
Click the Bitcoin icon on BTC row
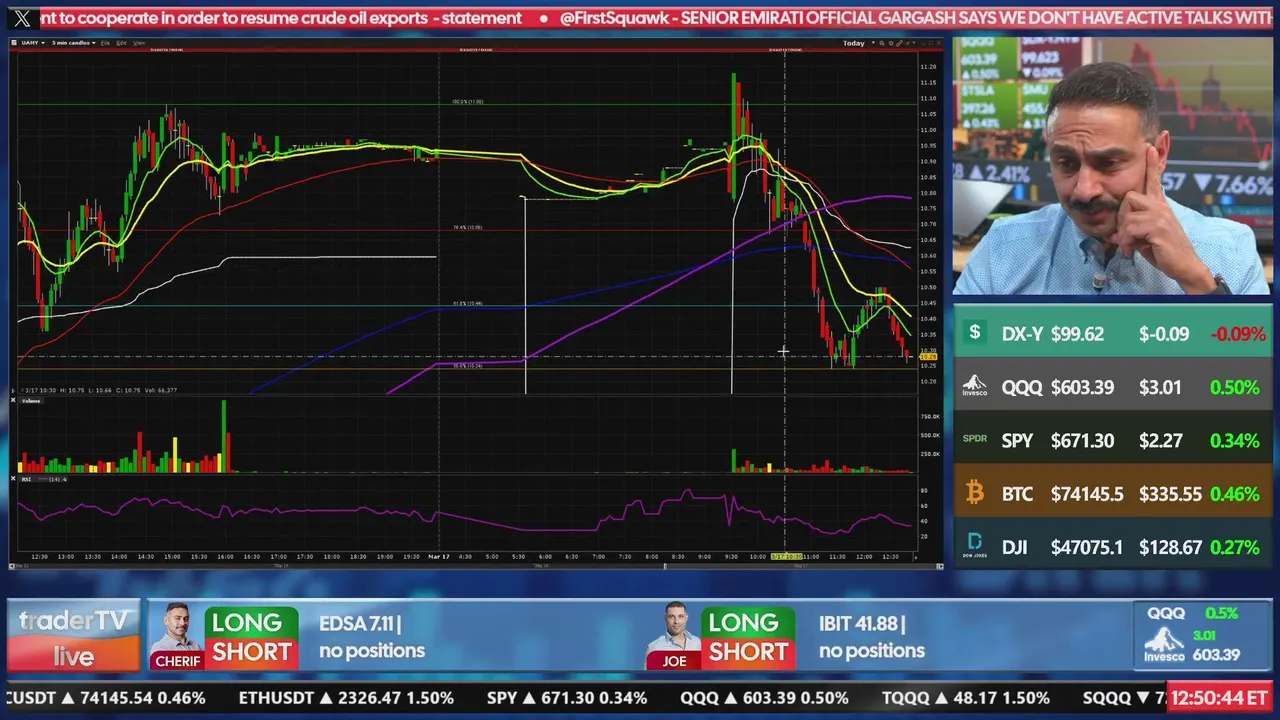click(x=975, y=492)
